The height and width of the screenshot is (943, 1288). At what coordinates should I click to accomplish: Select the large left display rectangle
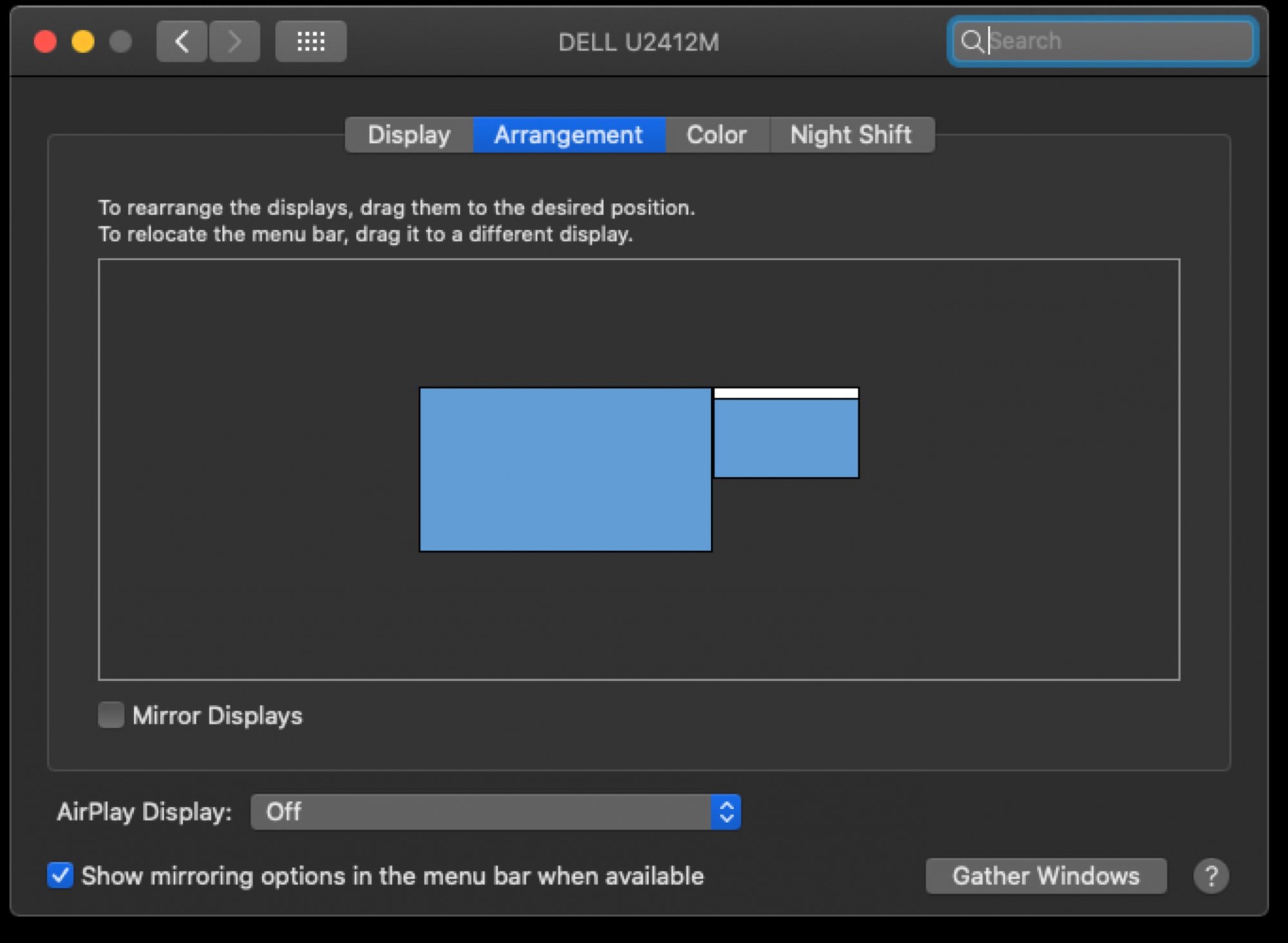click(565, 469)
